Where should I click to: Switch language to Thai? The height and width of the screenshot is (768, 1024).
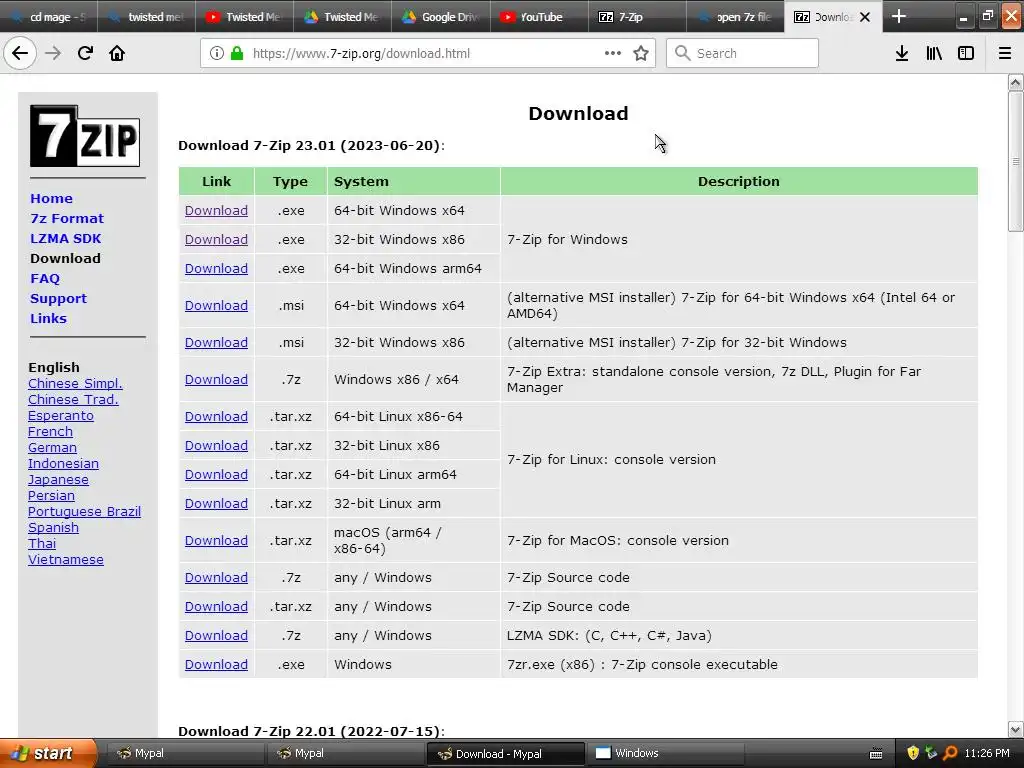(x=42, y=543)
